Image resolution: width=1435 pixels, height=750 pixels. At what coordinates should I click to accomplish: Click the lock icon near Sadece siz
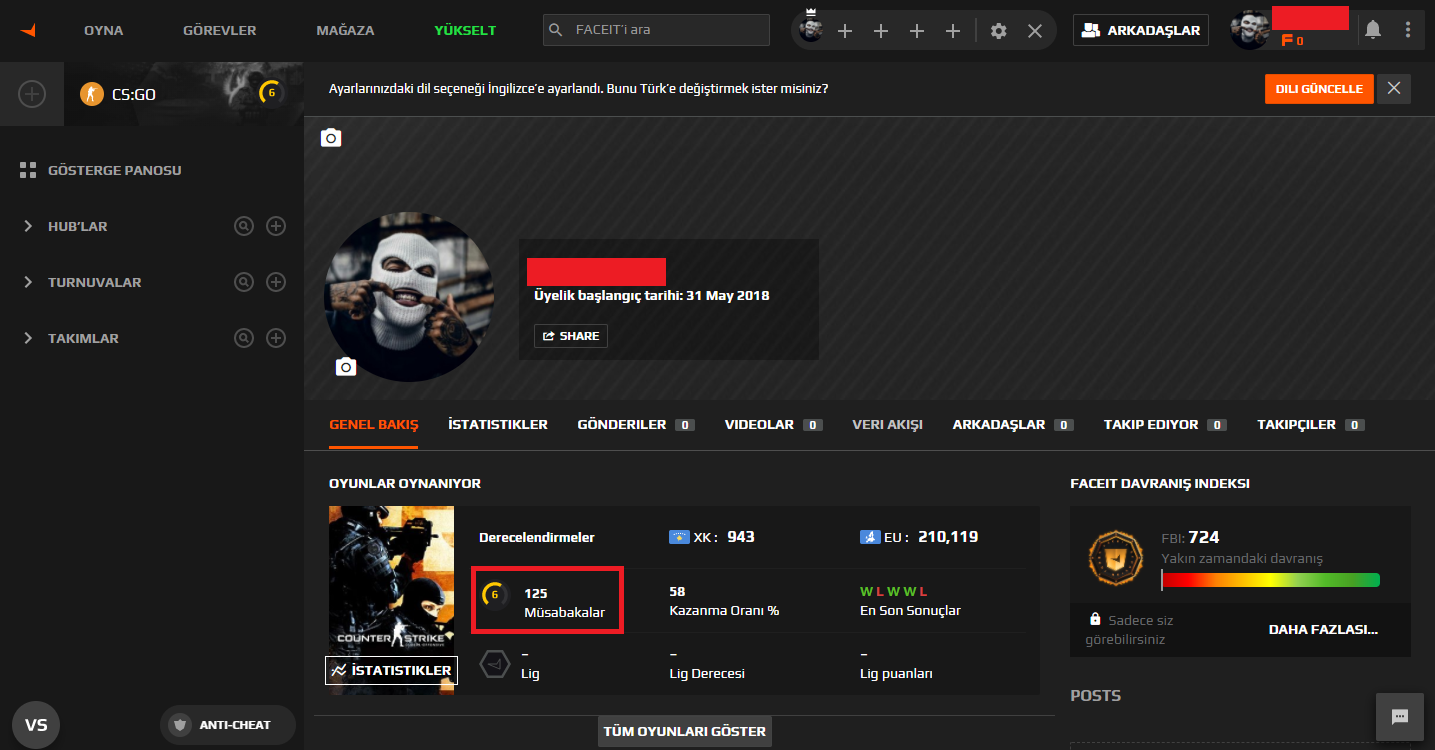point(1096,619)
